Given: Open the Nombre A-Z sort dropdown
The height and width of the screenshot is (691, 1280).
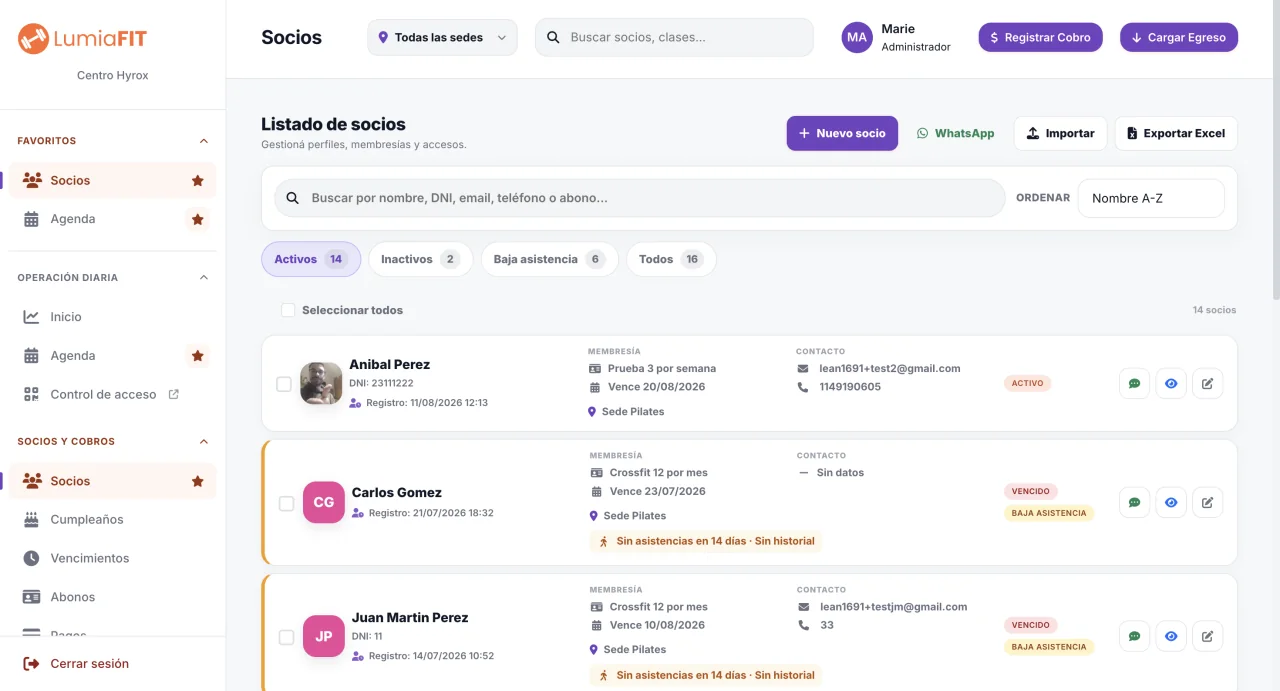Looking at the screenshot, I should [x=1151, y=198].
